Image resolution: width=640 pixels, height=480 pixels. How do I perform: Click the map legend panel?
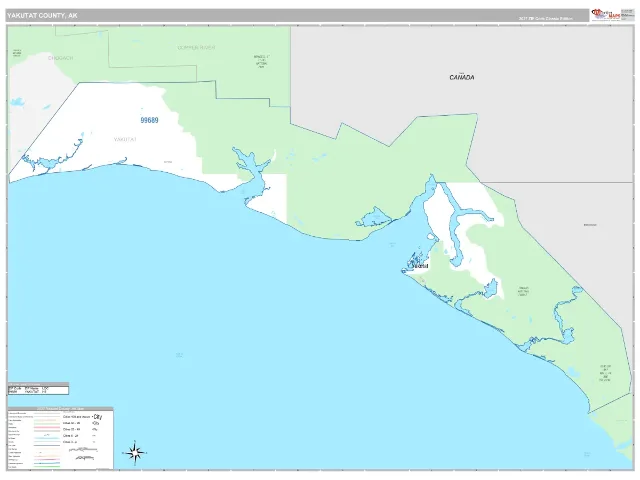(x=60, y=438)
